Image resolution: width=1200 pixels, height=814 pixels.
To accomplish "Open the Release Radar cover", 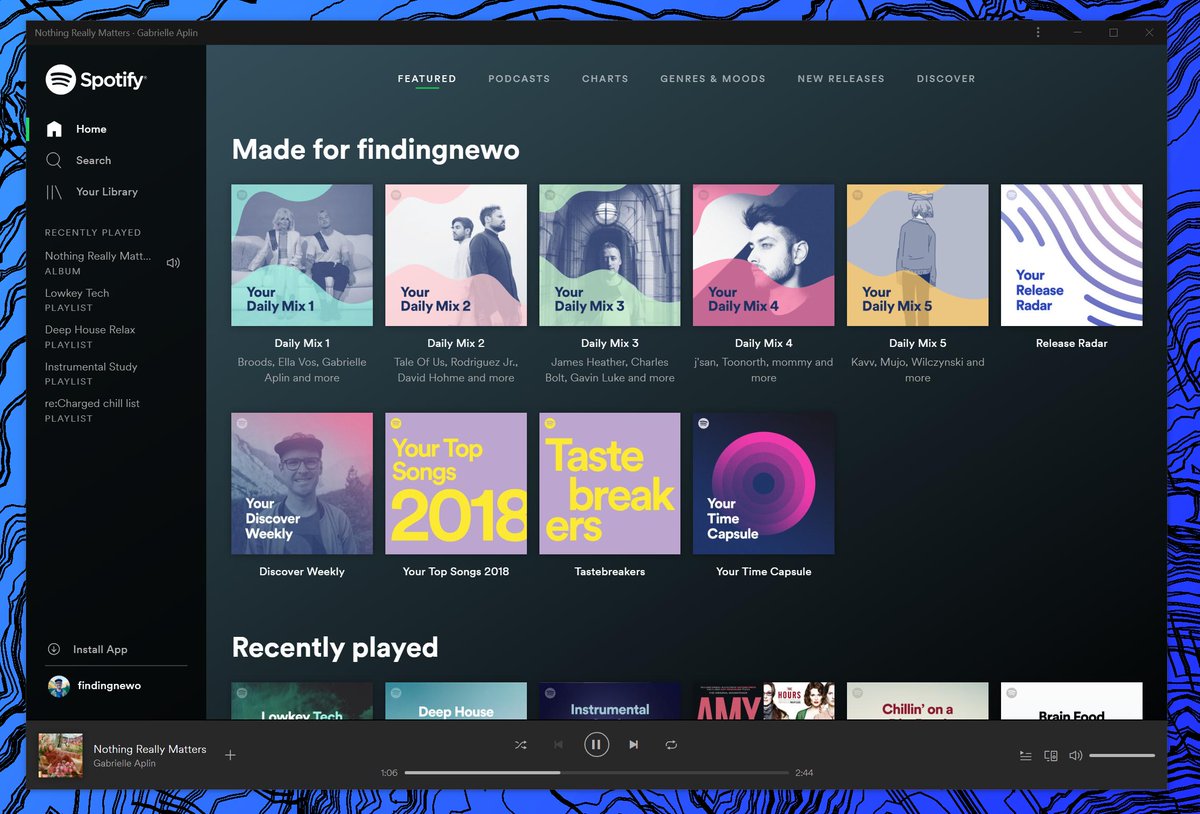I will 1072,255.
